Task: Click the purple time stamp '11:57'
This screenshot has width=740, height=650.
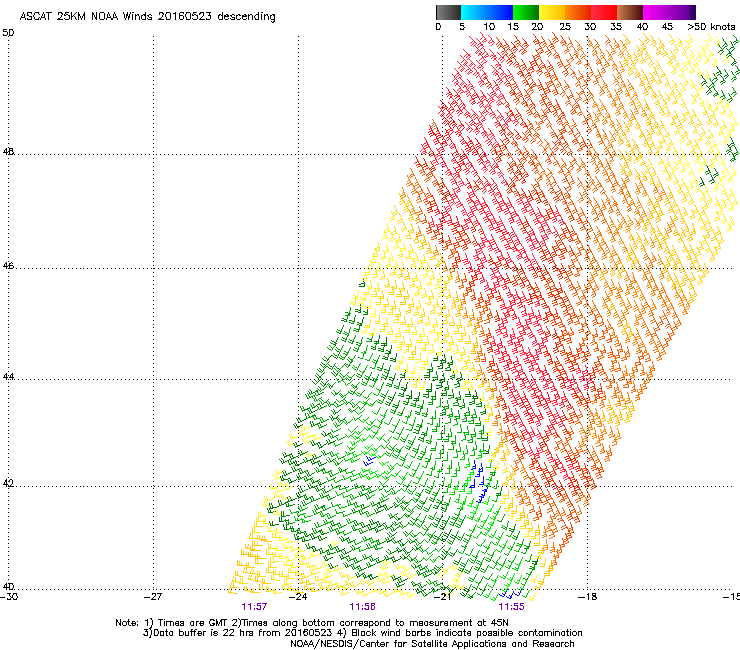Action: [x=254, y=607]
